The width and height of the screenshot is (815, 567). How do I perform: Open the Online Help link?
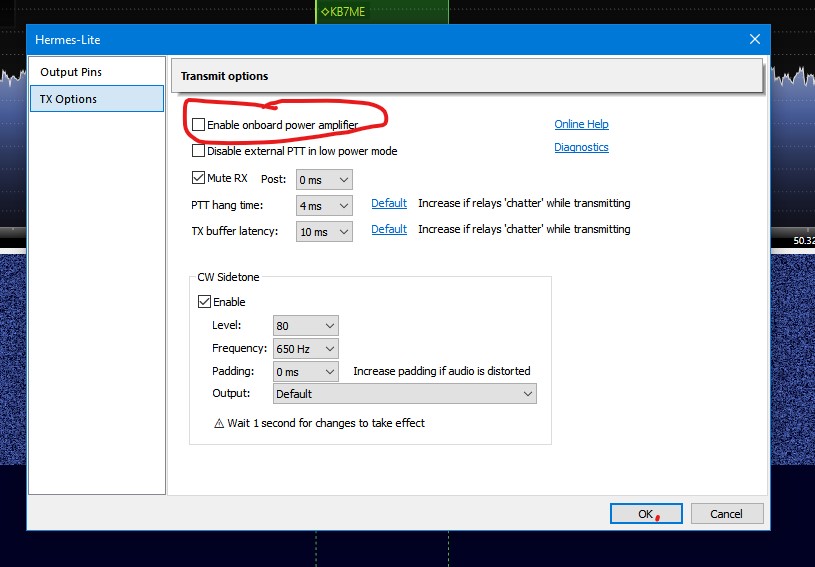pos(581,125)
